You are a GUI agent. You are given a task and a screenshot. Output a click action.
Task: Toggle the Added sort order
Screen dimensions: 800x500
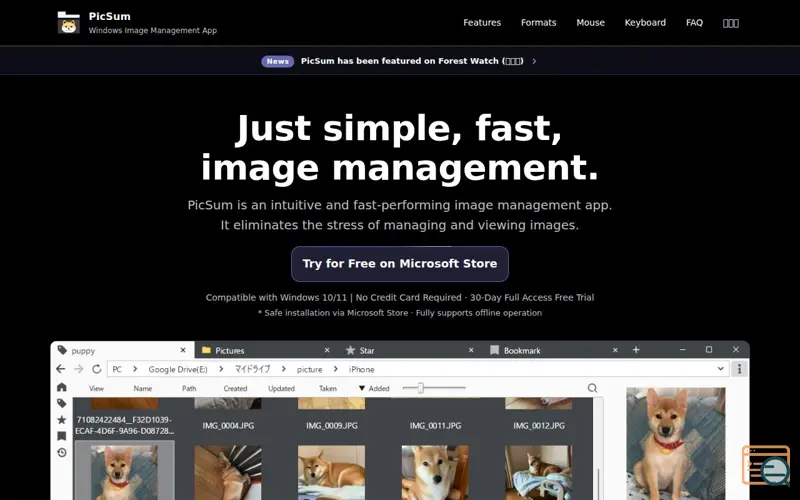coord(373,388)
